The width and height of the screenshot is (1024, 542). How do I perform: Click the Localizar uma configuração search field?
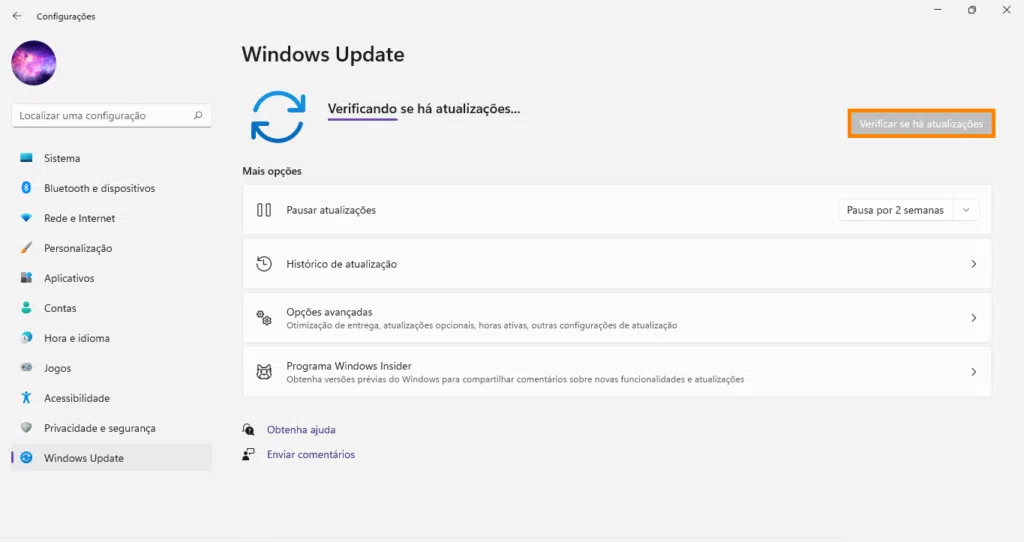click(x=111, y=116)
